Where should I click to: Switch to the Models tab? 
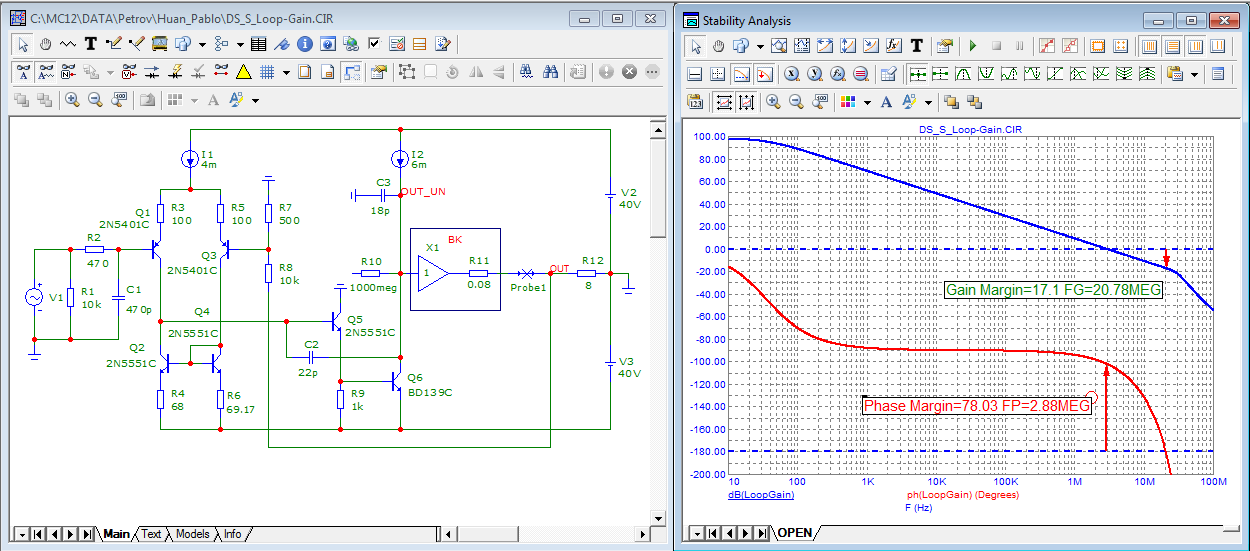192,534
